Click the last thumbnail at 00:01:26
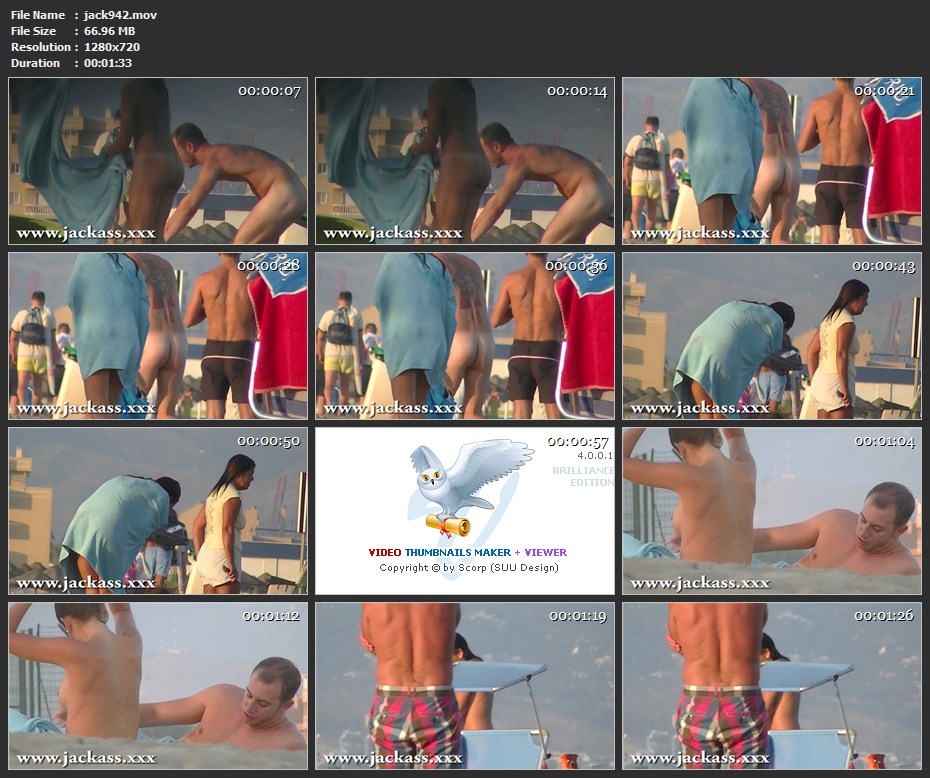Screen dimensions: 930x778 772,686
